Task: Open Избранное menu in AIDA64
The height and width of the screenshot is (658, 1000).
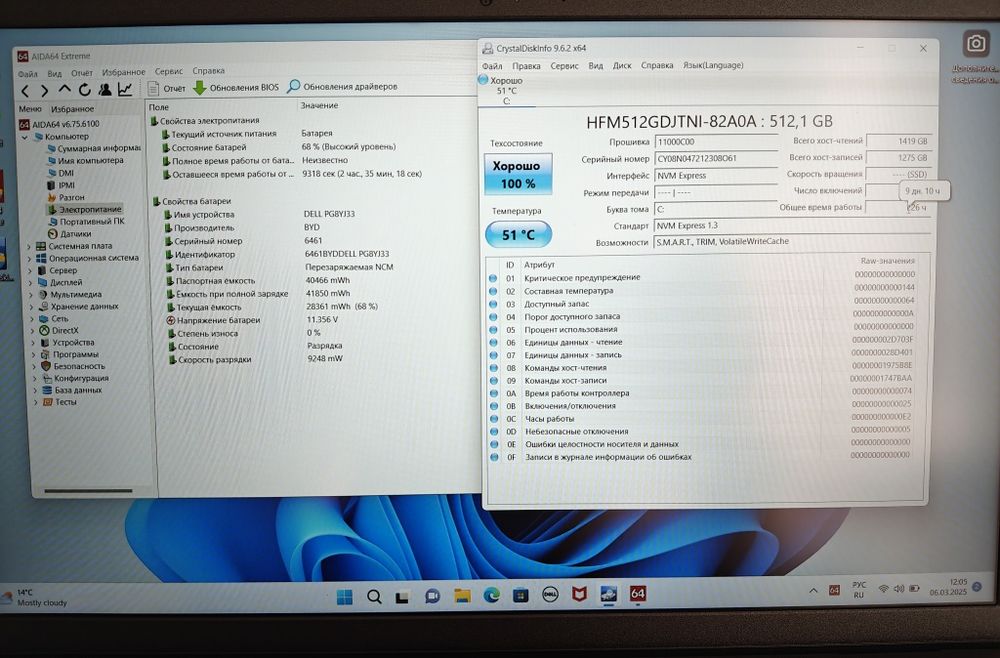Action: click(x=124, y=72)
